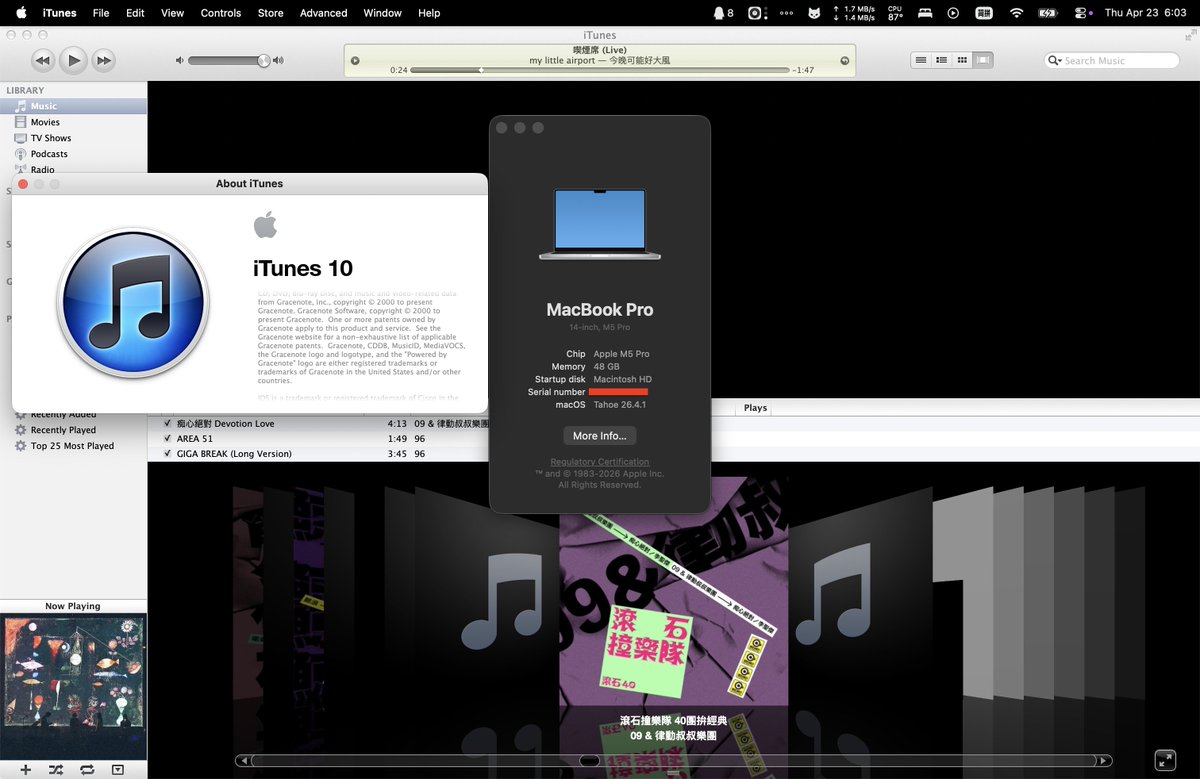Open the search magnifier options dropdown
This screenshot has height=779, width=1200.
tap(1055, 60)
